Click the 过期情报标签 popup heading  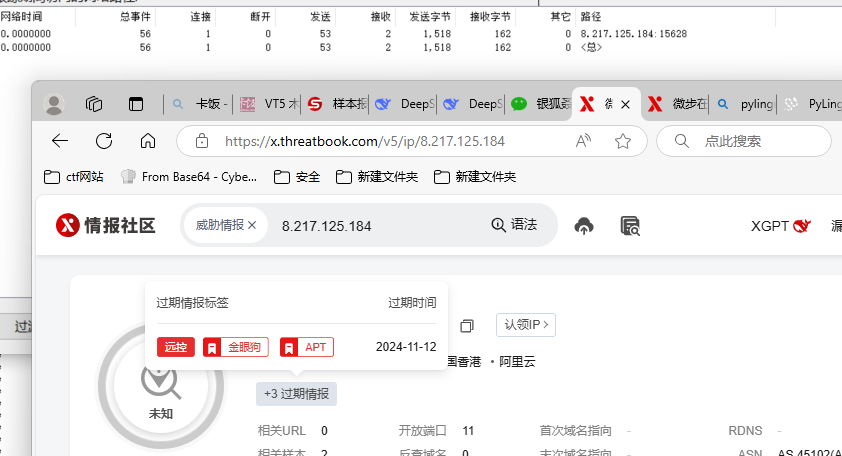[192, 303]
